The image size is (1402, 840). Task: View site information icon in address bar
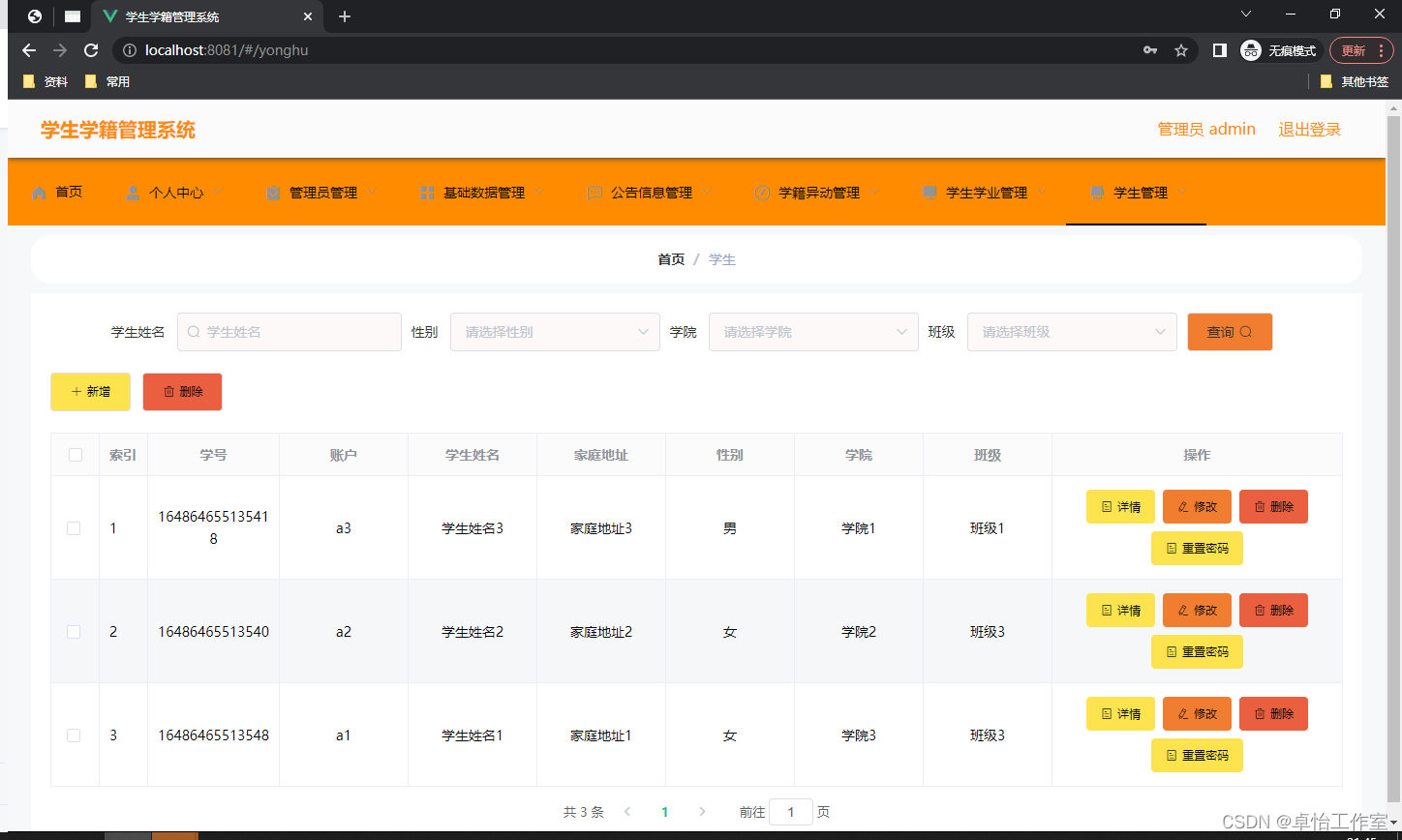[x=130, y=50]
